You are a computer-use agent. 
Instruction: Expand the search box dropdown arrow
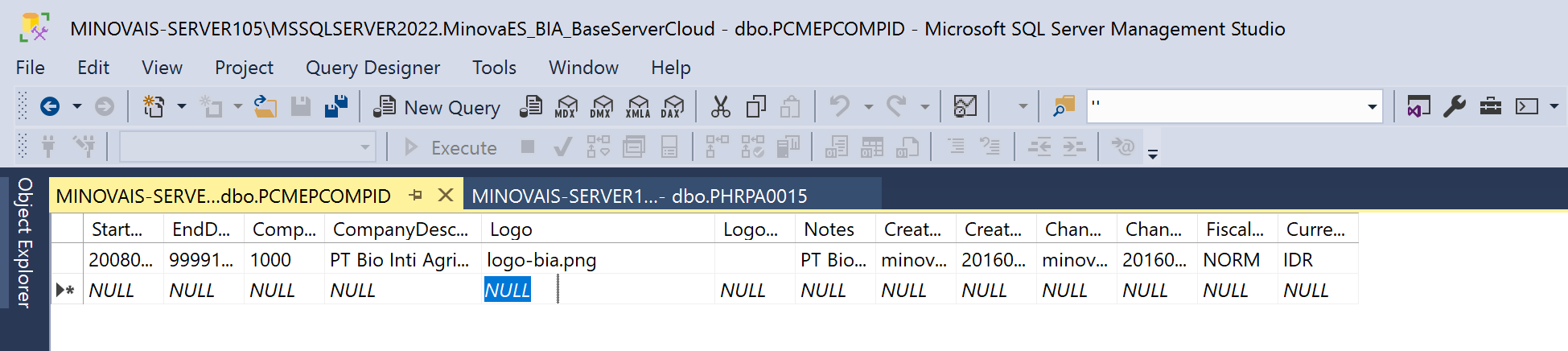click(1372, 107)
